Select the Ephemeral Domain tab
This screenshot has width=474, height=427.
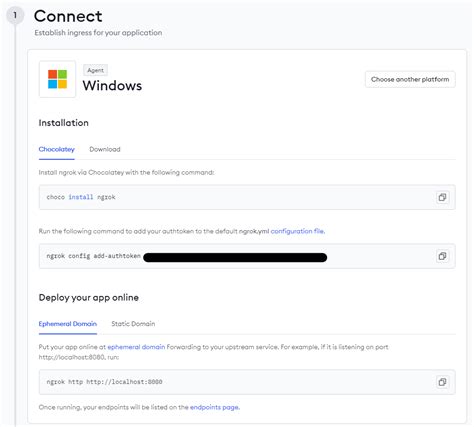pyautogui.click(x=68, y=324)
